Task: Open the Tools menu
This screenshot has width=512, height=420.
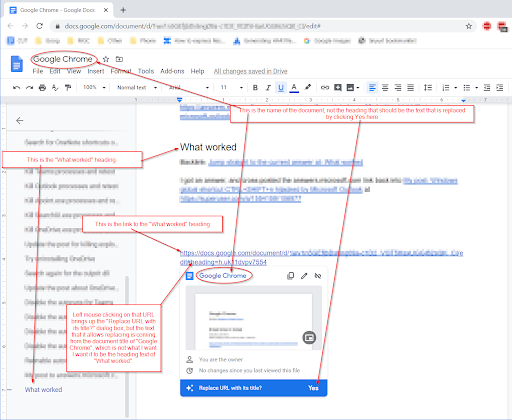Action: tap(146, 71)
